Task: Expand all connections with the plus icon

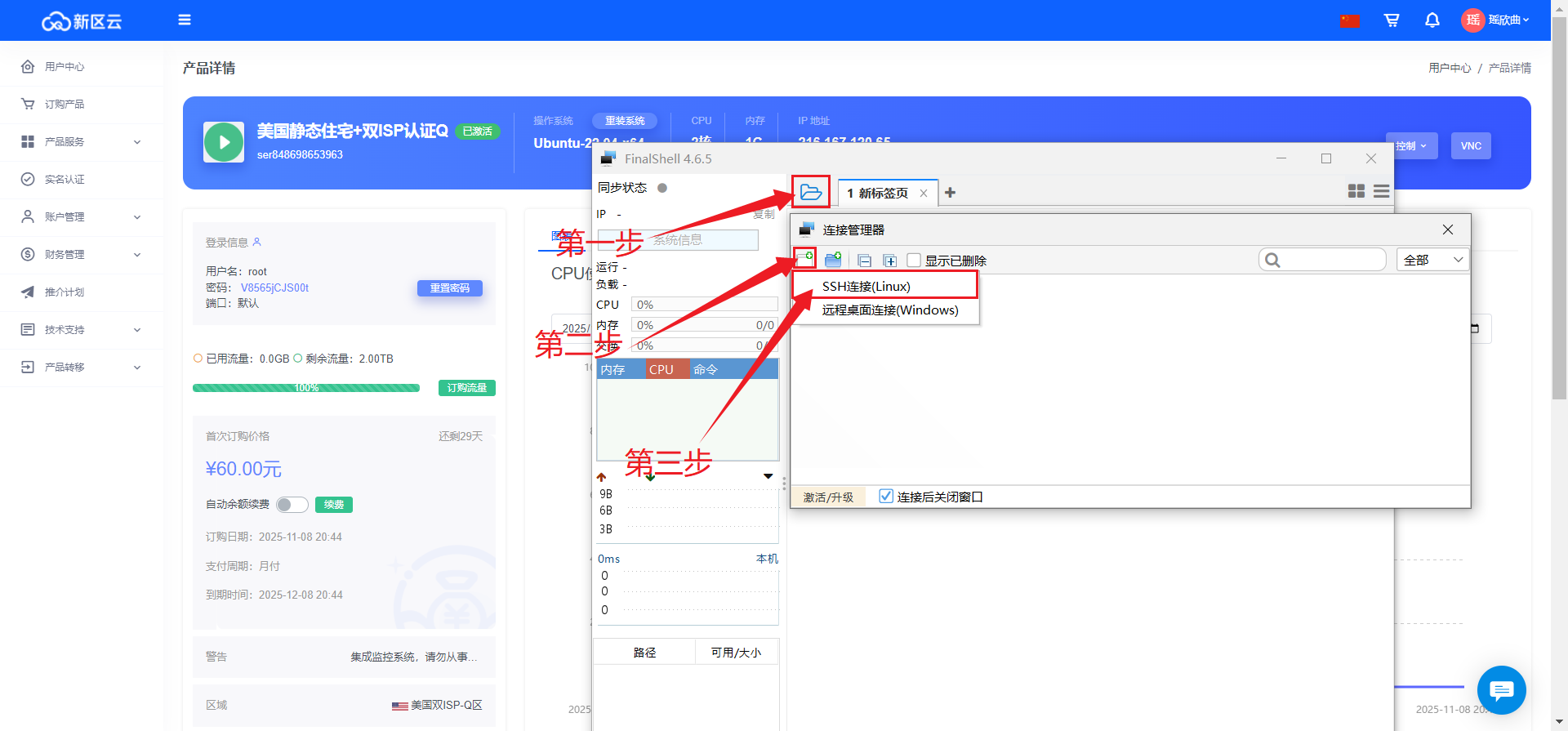Action: click(890, 261)
